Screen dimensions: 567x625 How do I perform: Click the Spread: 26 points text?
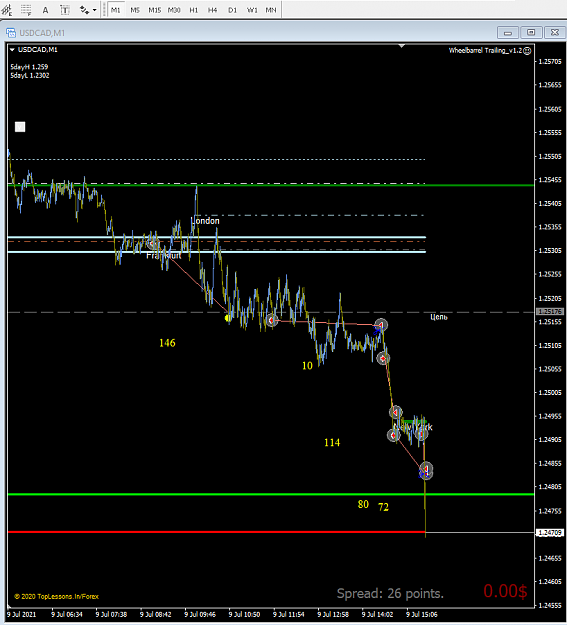(x=390, y=594)
